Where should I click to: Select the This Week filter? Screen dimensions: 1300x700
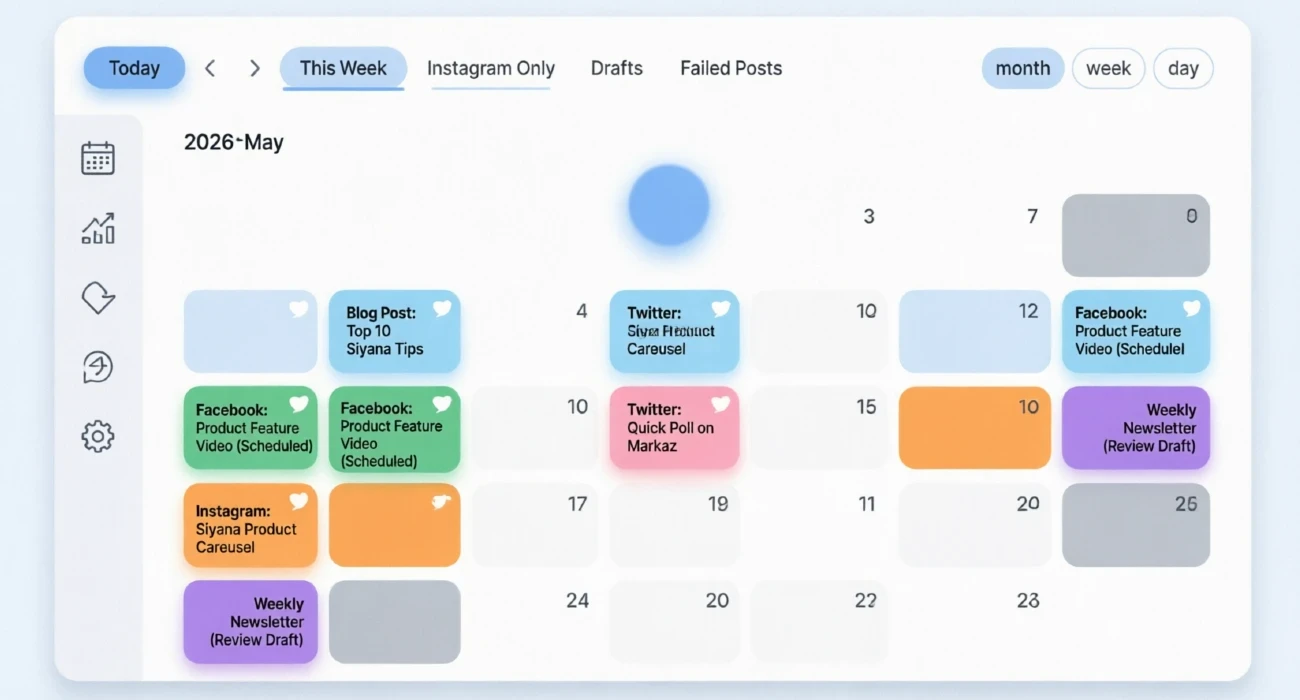tap(343, 68)
